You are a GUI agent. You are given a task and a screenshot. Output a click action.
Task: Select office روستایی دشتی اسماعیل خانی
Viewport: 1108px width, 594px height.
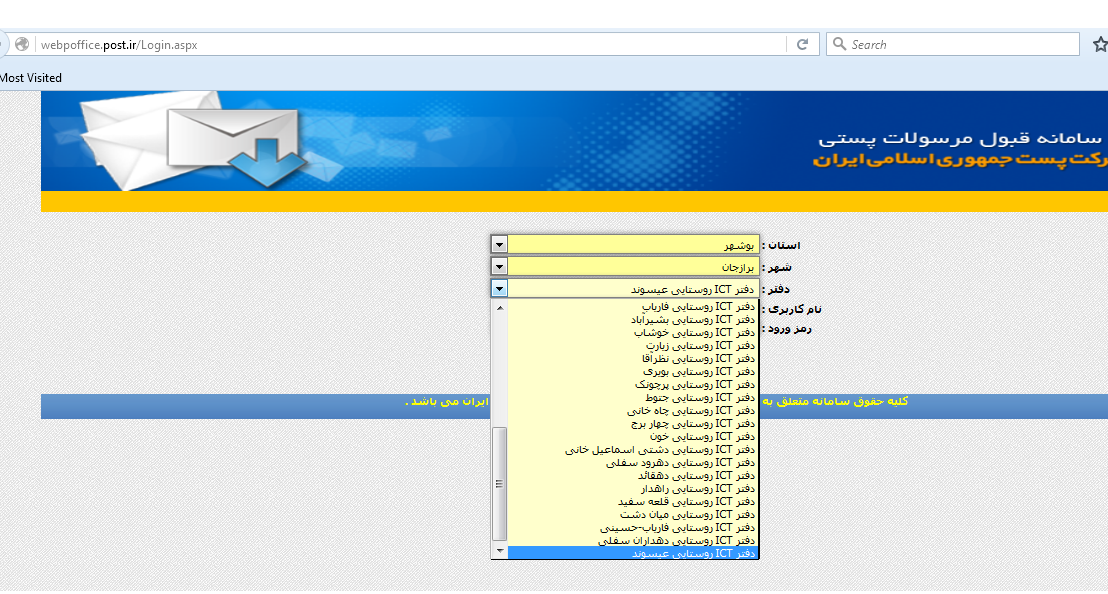(x=632, y=450)
